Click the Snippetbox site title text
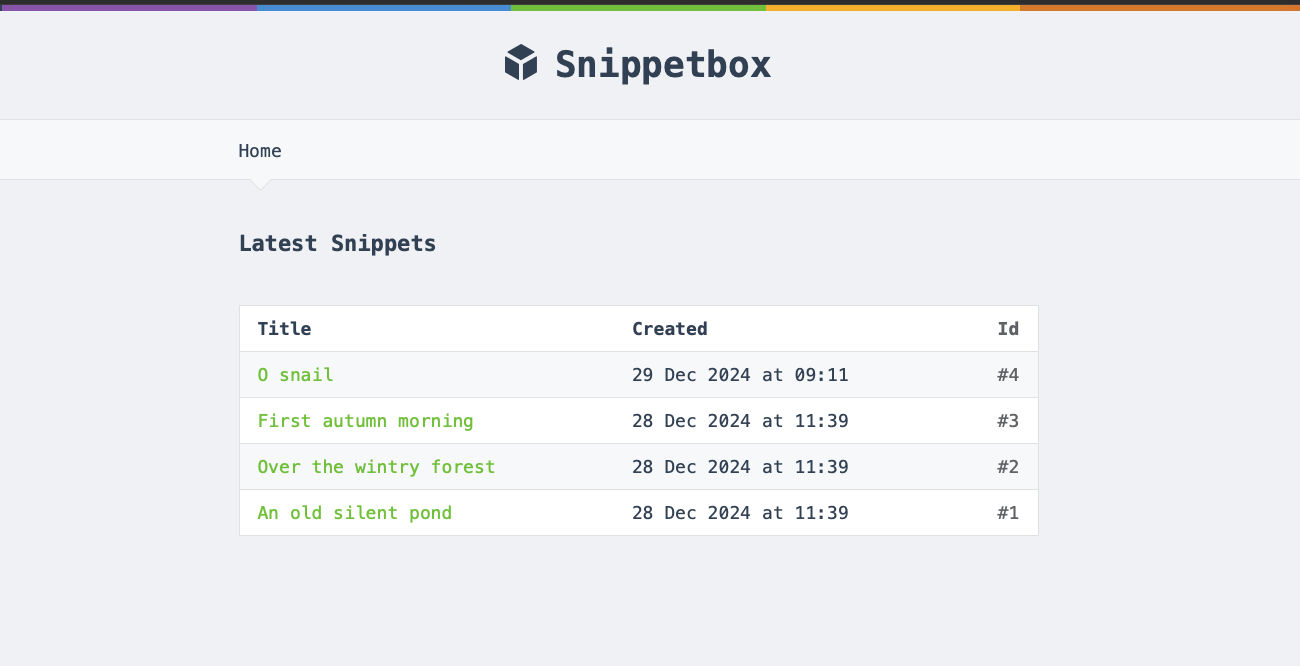 663,64
